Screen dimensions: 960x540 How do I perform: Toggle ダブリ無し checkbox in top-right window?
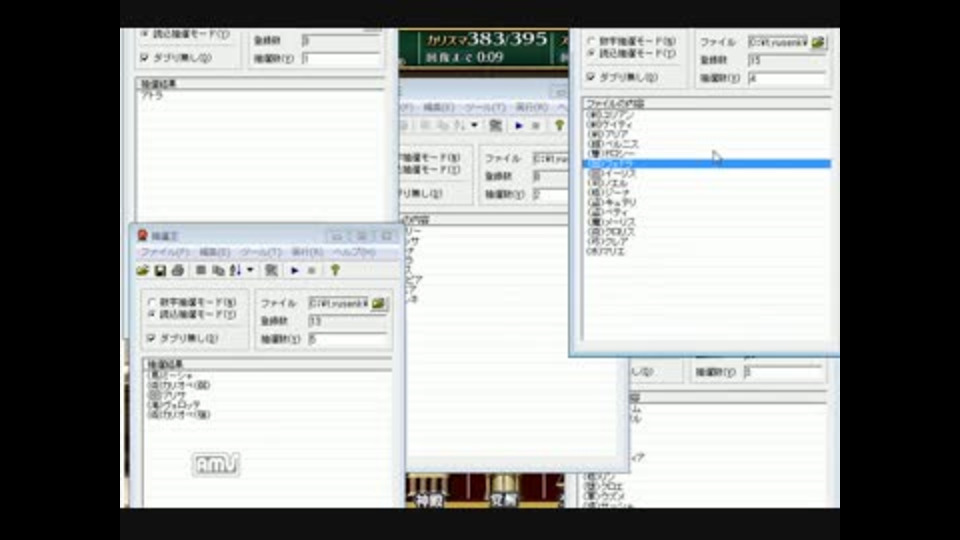click(x=591, y=77)
